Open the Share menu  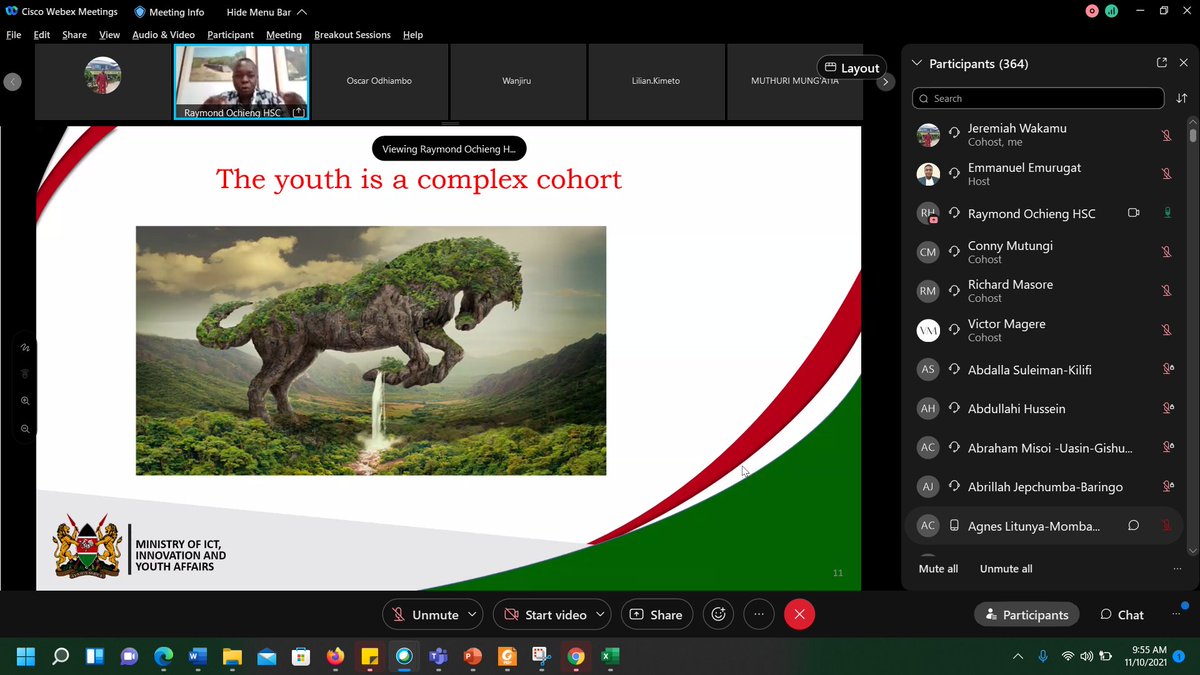click(x=74, y=34)
